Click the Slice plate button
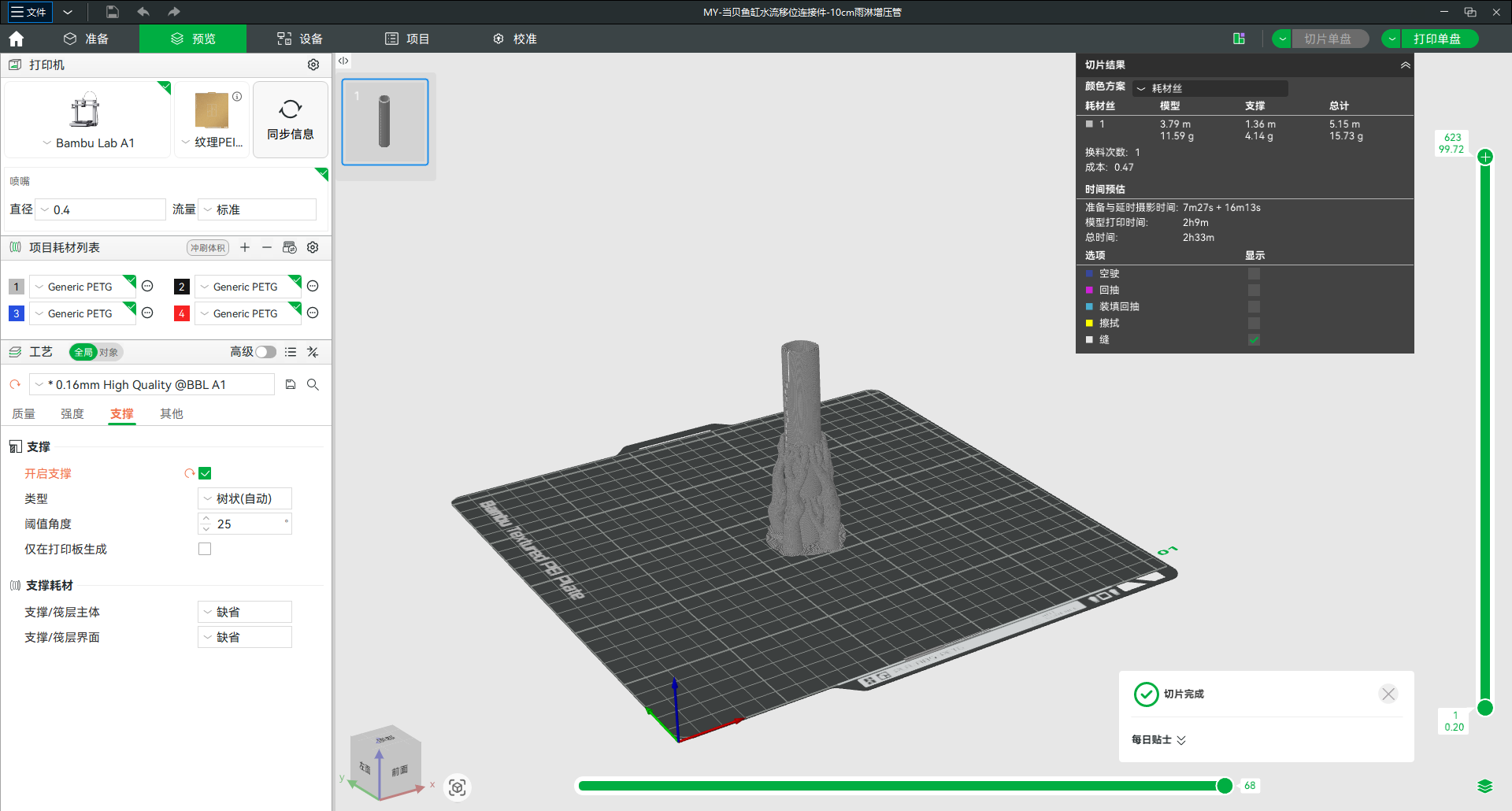Viewport: 1512px width, 811px height. [1329, 39]
